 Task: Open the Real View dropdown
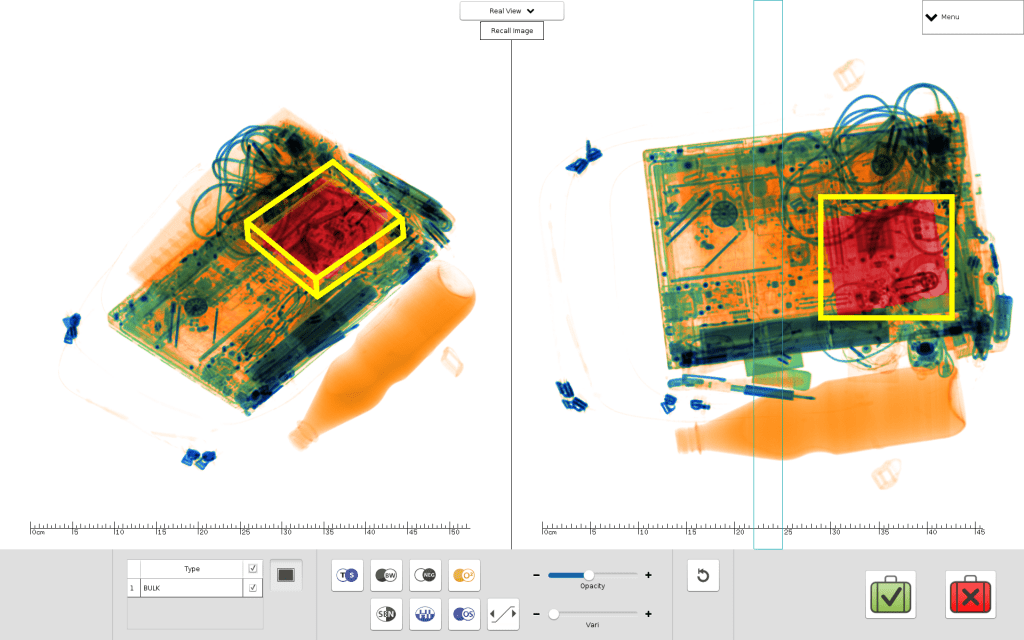512,11
